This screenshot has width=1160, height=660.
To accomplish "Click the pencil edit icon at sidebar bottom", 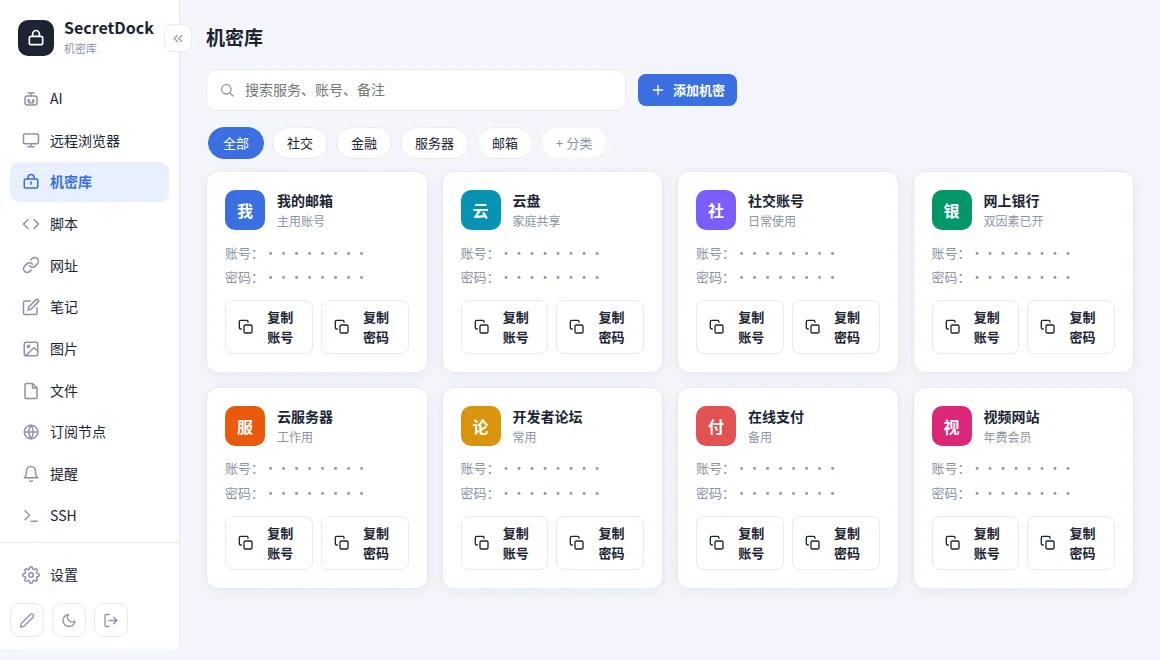I will (x=27, y=620).
